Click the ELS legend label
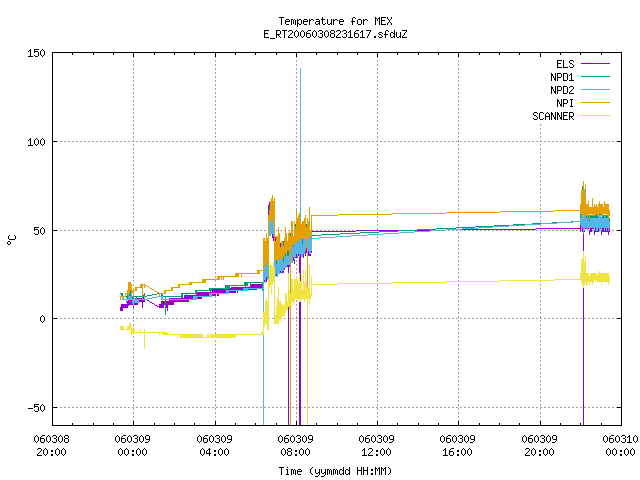This screenshot has width=640, height=480. [x=565, y=64]
